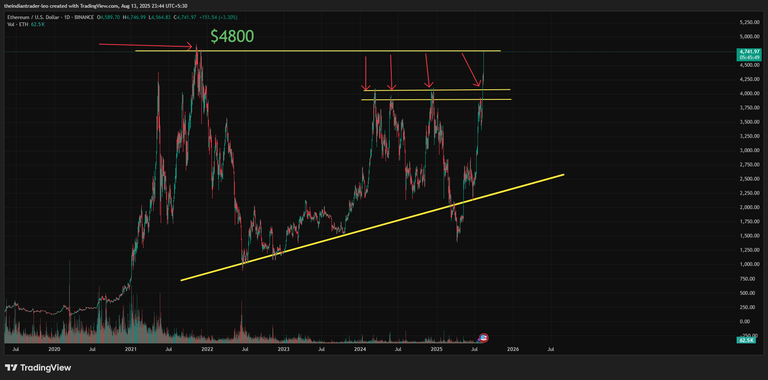Select the green $4800 text annotation
The width and height of the screenshot is (768, 380).
(x=232, y=37)
